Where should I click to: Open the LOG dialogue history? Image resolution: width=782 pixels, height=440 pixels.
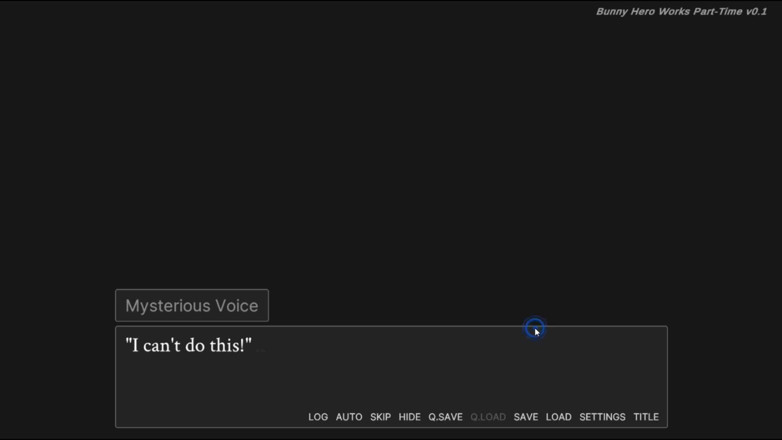pyautogui.click(x=318, y=417)
